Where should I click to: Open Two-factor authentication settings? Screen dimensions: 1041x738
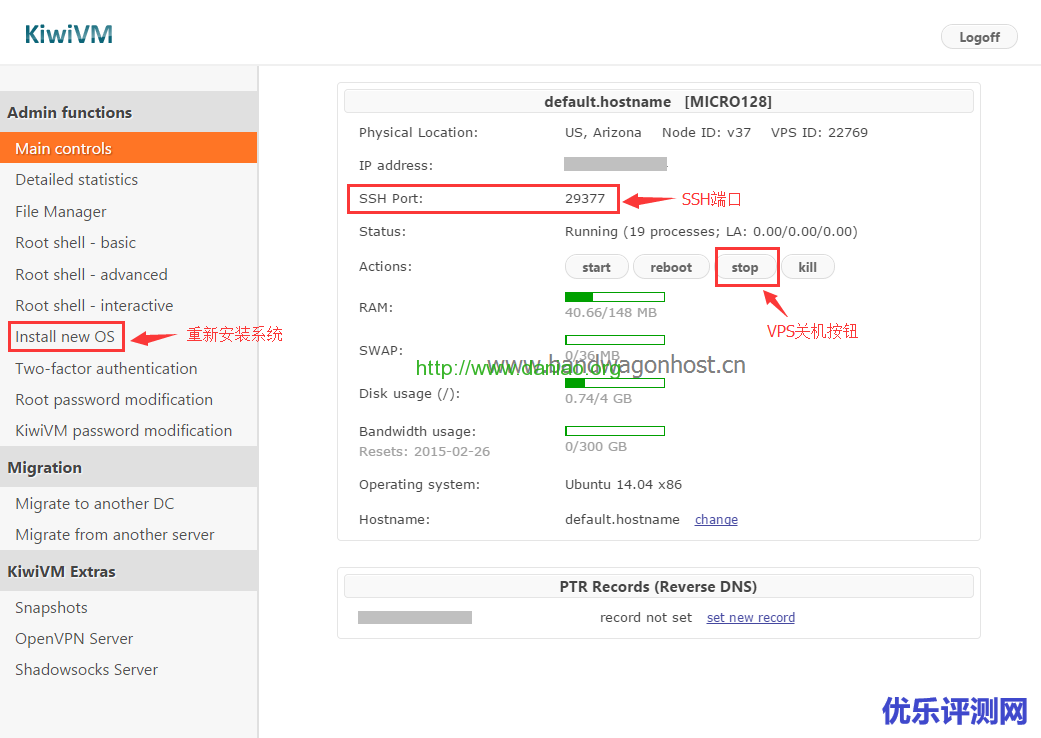pyautogui.click(x=106, y=368)
